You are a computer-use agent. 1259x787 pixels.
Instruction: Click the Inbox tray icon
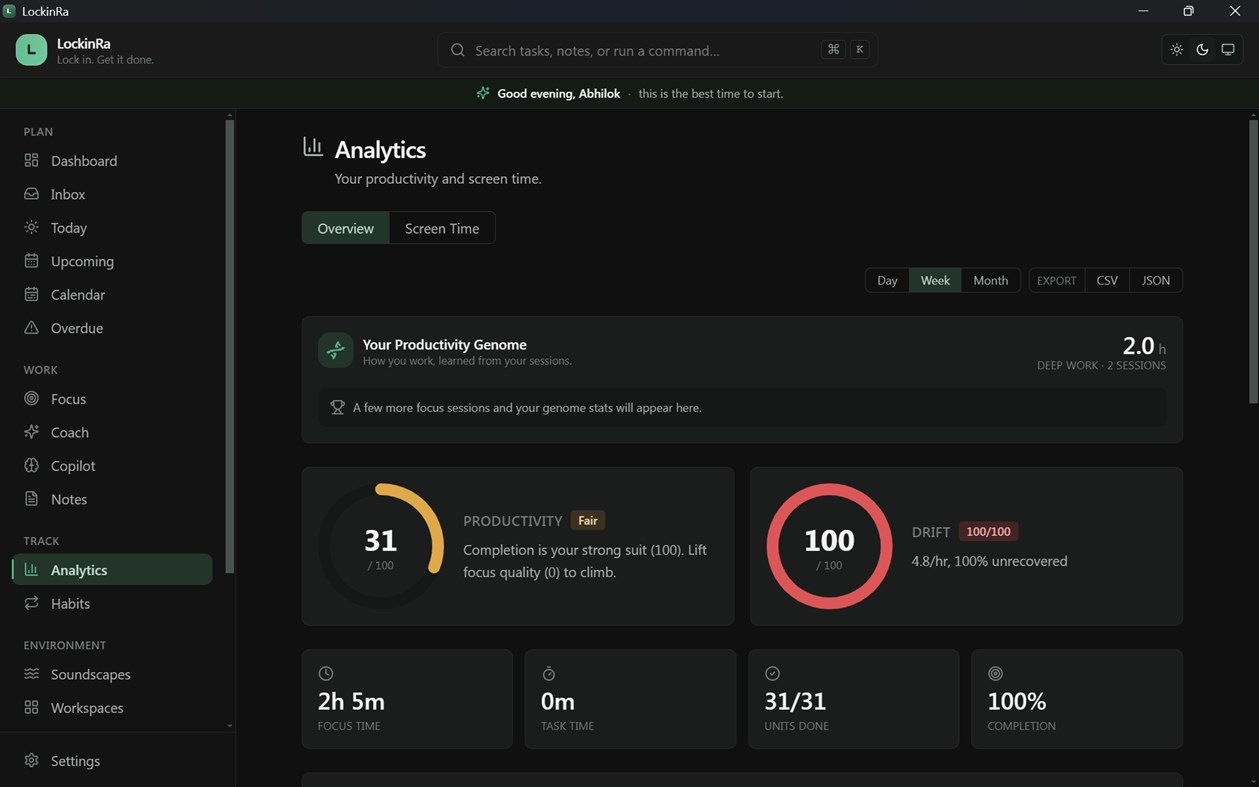31,194
